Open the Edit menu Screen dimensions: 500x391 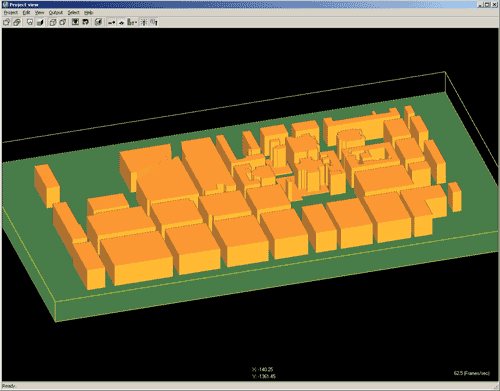tap(26, 12)
